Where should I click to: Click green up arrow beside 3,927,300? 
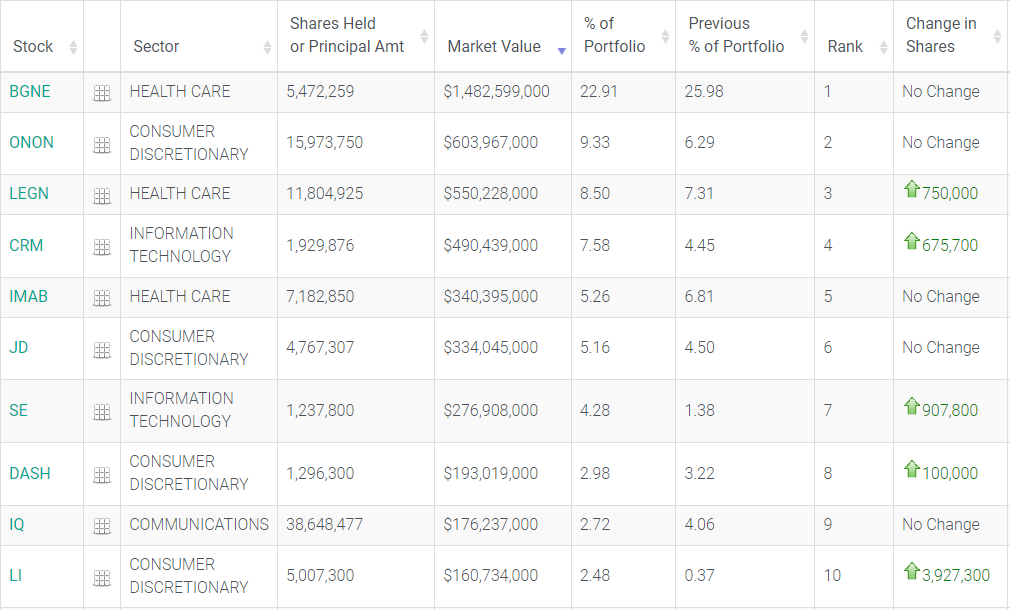click(911, 571)
